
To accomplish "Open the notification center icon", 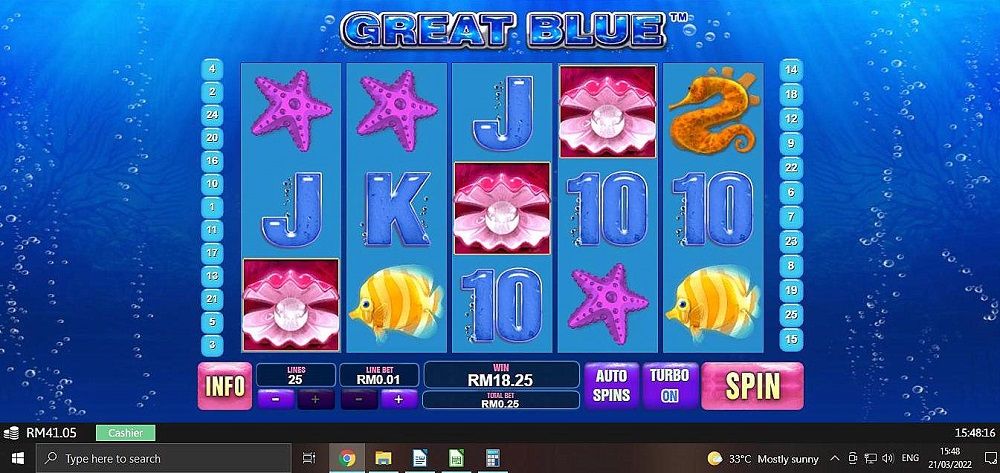I will (990, 458).
